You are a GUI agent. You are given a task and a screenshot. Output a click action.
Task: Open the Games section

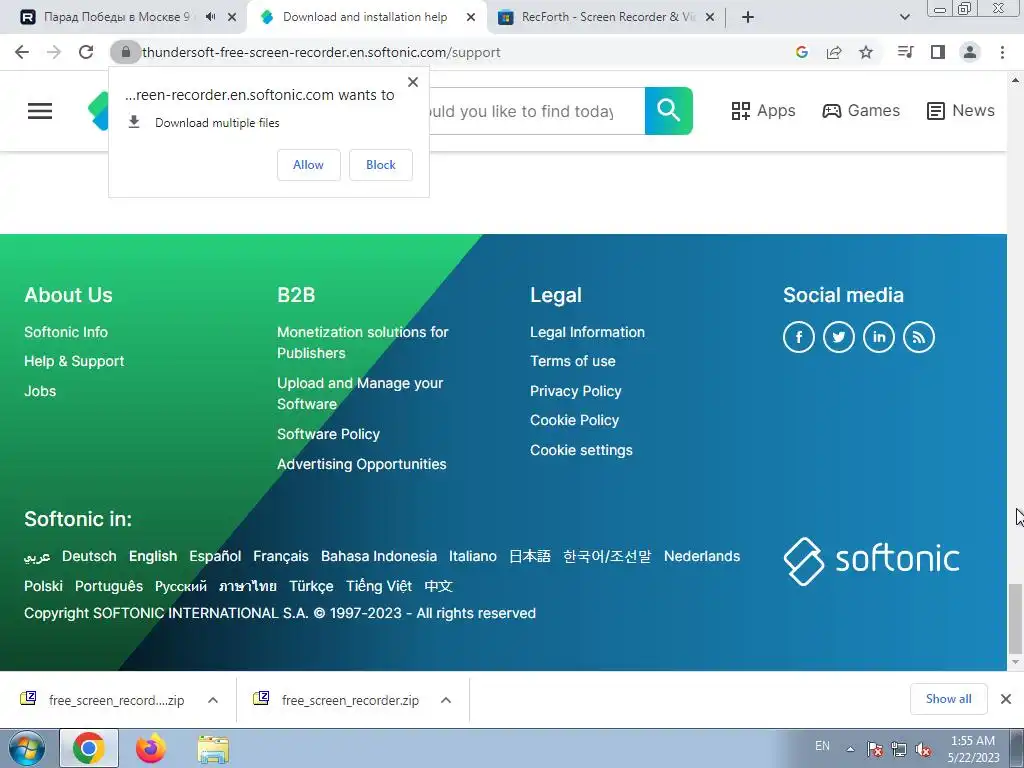point(861,111)
